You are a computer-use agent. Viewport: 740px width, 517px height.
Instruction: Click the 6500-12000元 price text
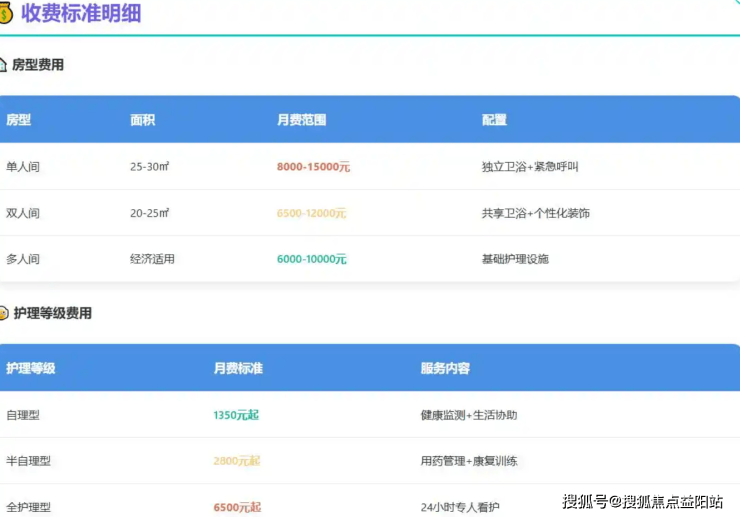(x=311, y=213)
